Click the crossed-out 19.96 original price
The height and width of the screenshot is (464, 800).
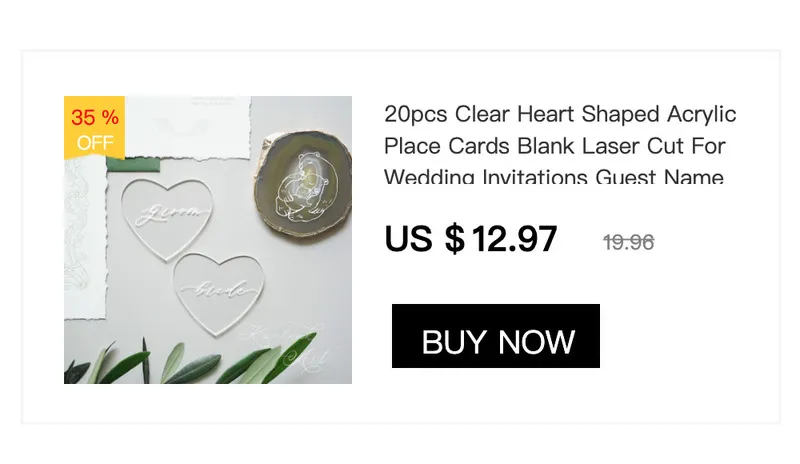pyautogui.click(x=629, y=242)
